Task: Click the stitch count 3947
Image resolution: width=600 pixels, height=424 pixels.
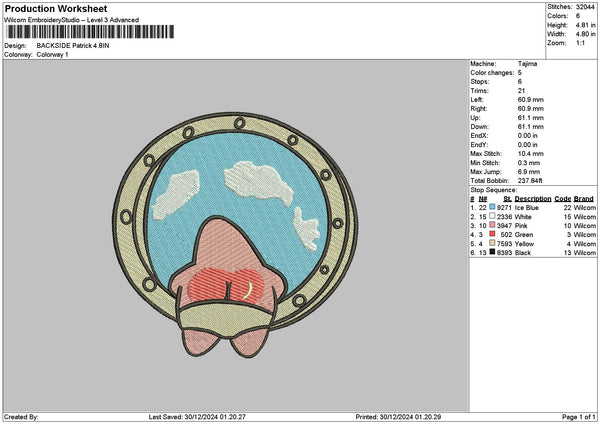Action: 504,225
